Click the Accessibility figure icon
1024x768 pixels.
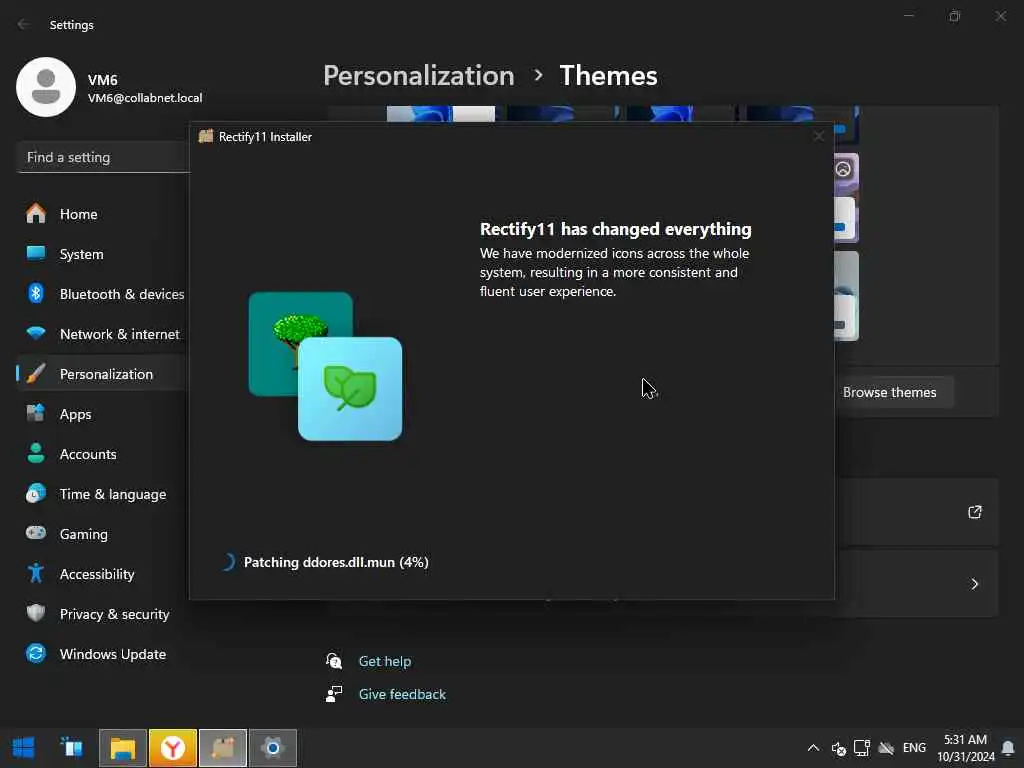tap(36, 573)
